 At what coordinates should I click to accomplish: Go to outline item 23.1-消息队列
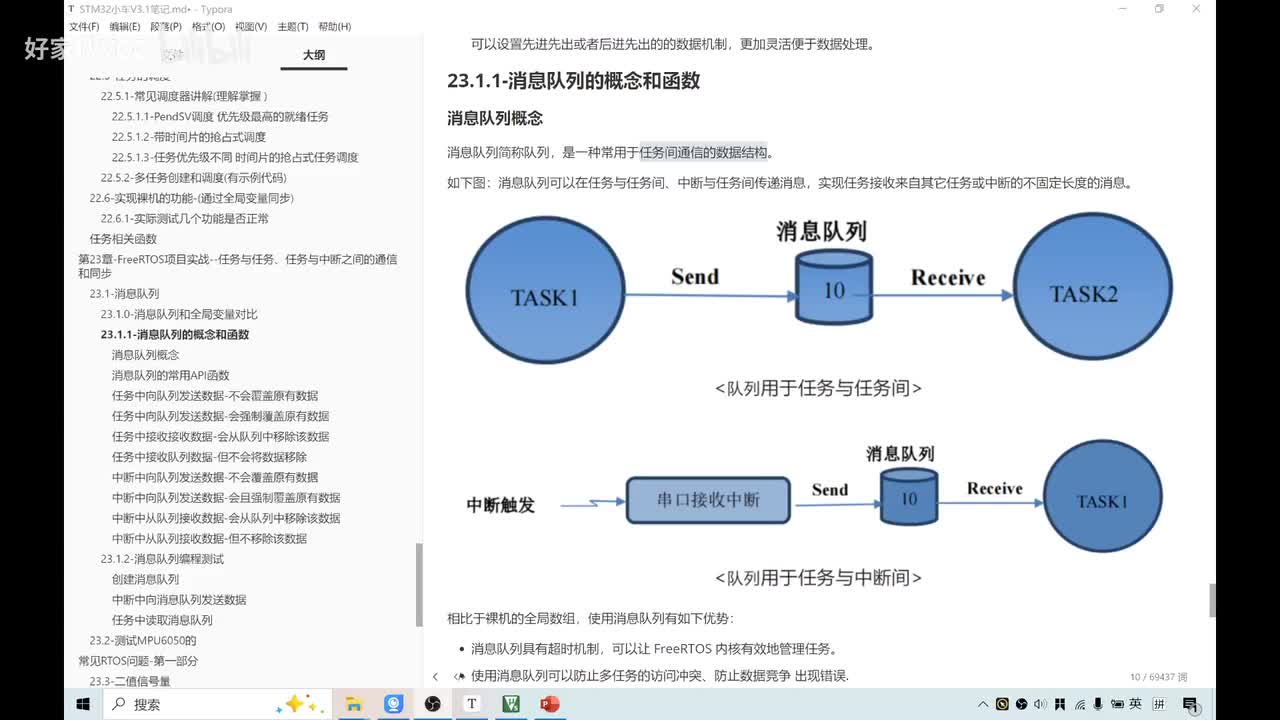click(124, 294)
